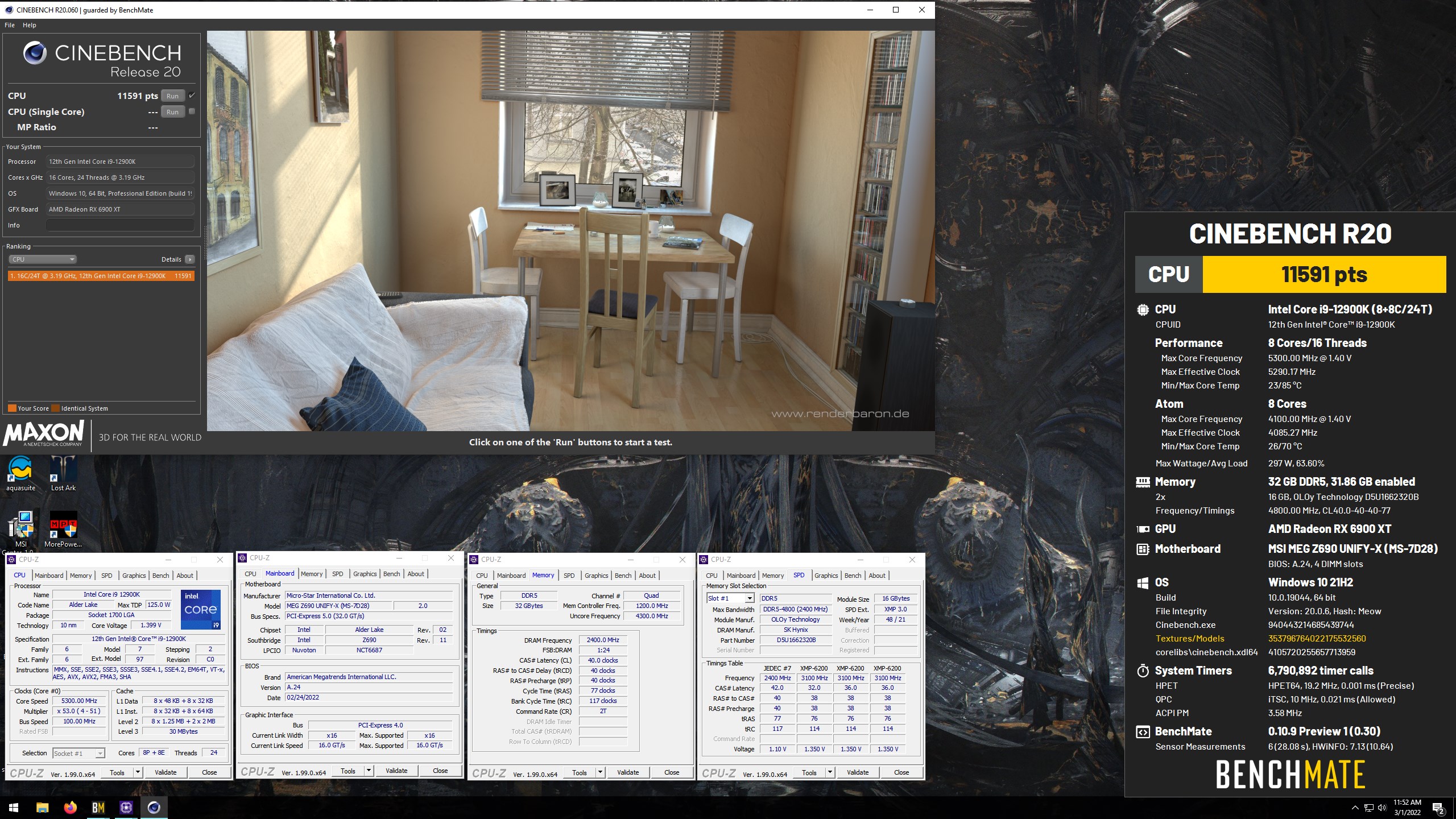The image size is (1456, 819).
Task: Toggle the CPU test checkbox
Action: (x=192, y=95)
